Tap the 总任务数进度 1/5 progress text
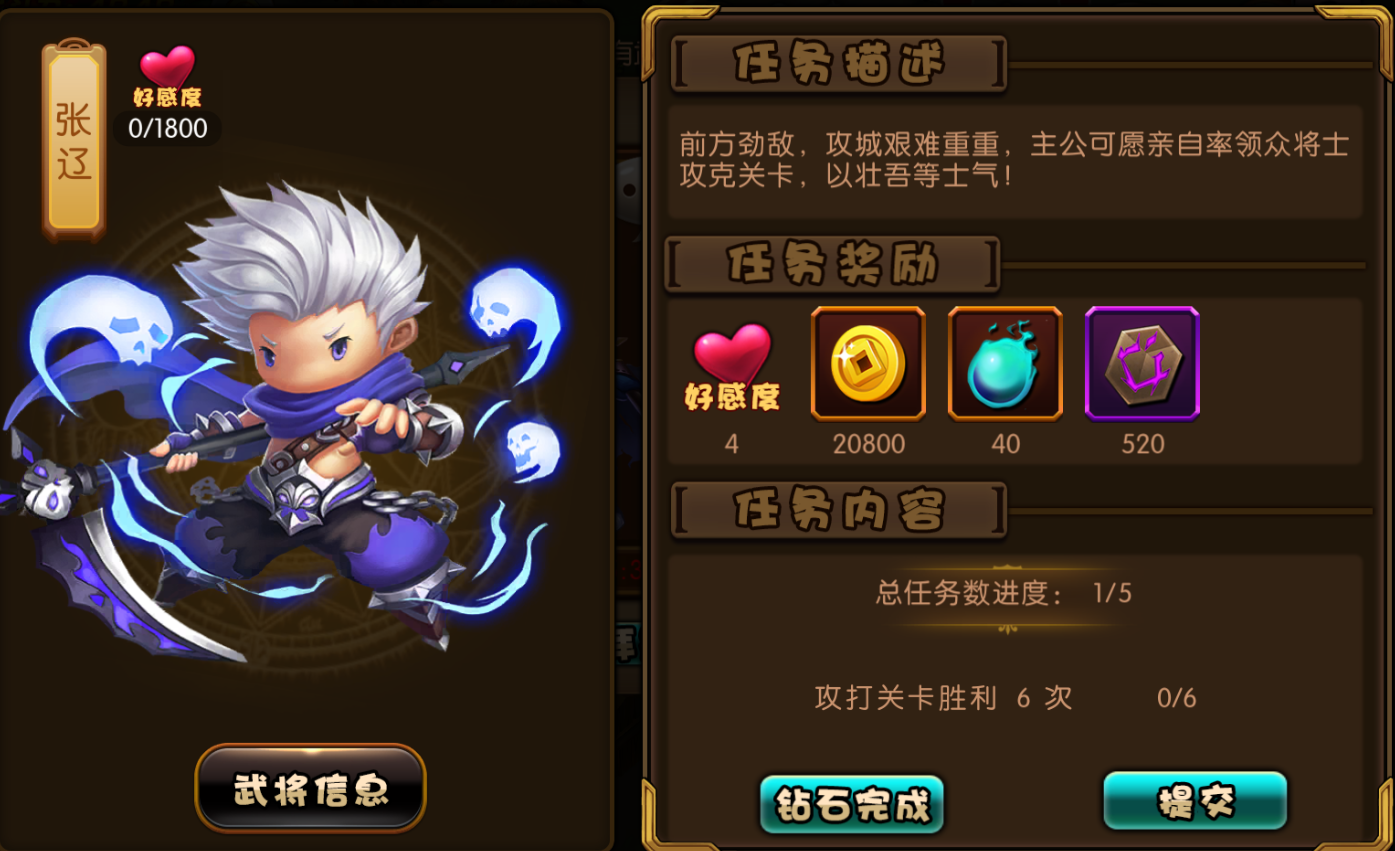Image resolution: width=1395 pixels, height=851 pixels. point(1004,593)
